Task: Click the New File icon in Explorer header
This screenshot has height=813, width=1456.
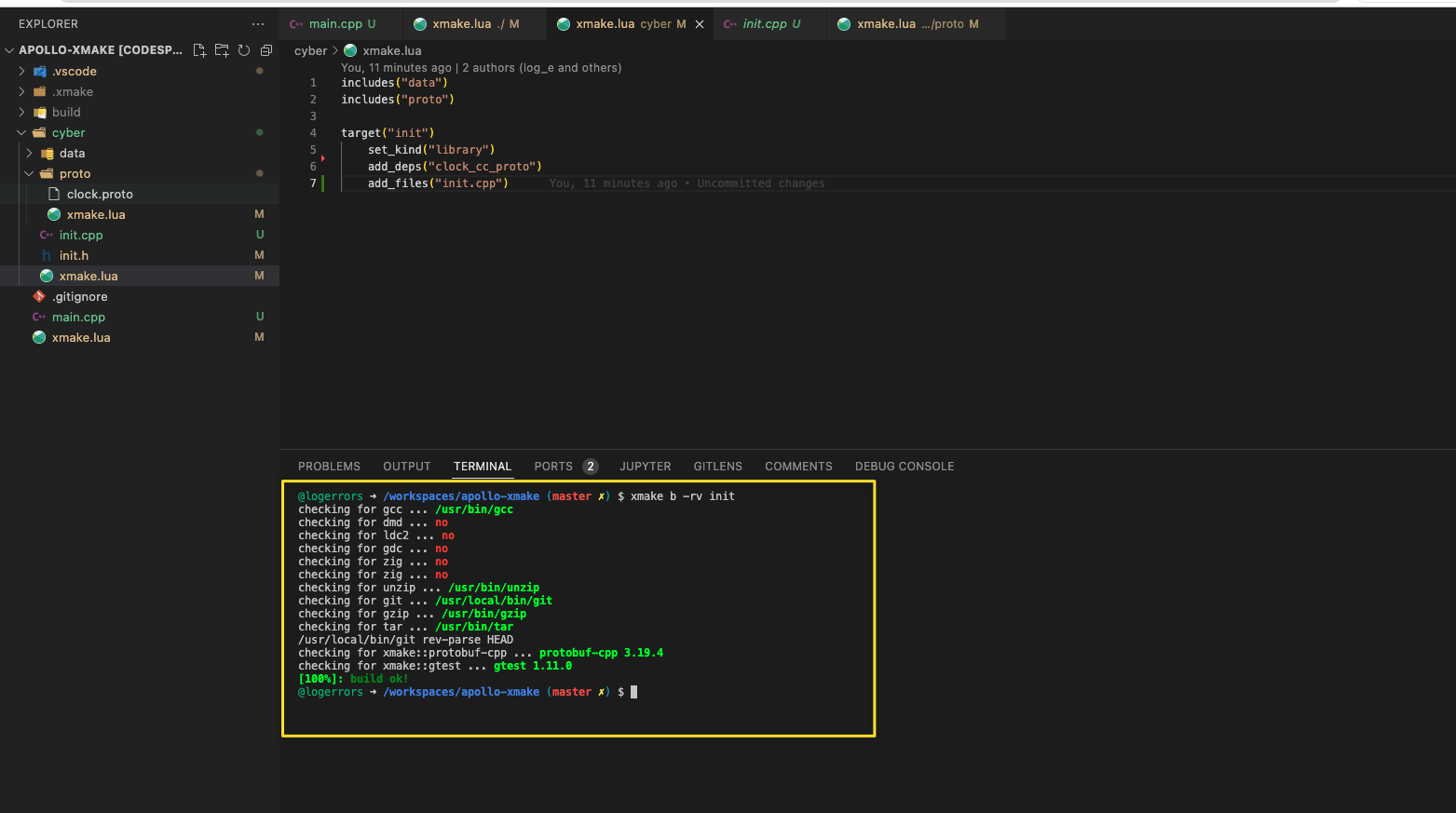Action: pyautogui.click(x=199, y=50)
